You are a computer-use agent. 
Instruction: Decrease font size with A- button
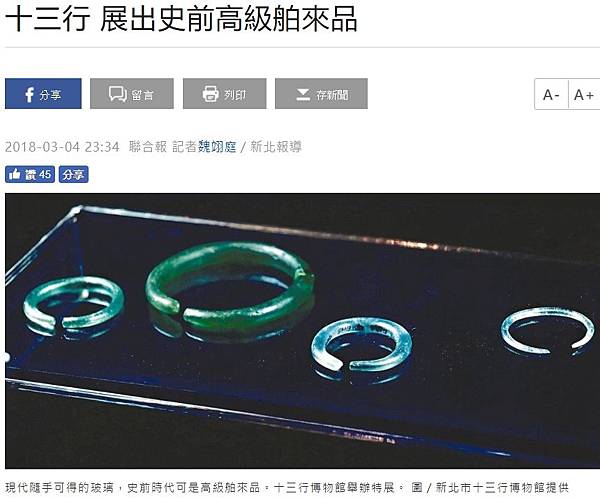click(551, 95)
